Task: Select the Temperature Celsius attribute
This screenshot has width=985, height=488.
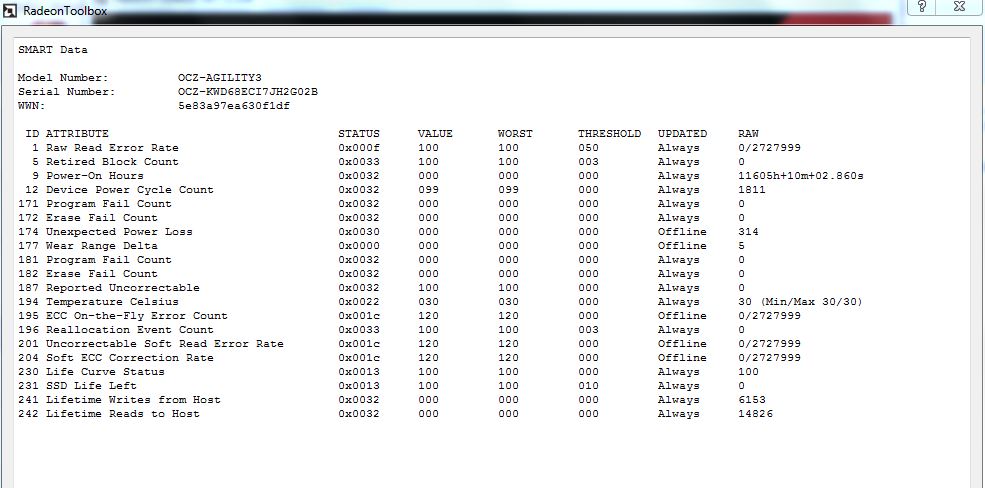Action: click(x=112, y=301)
